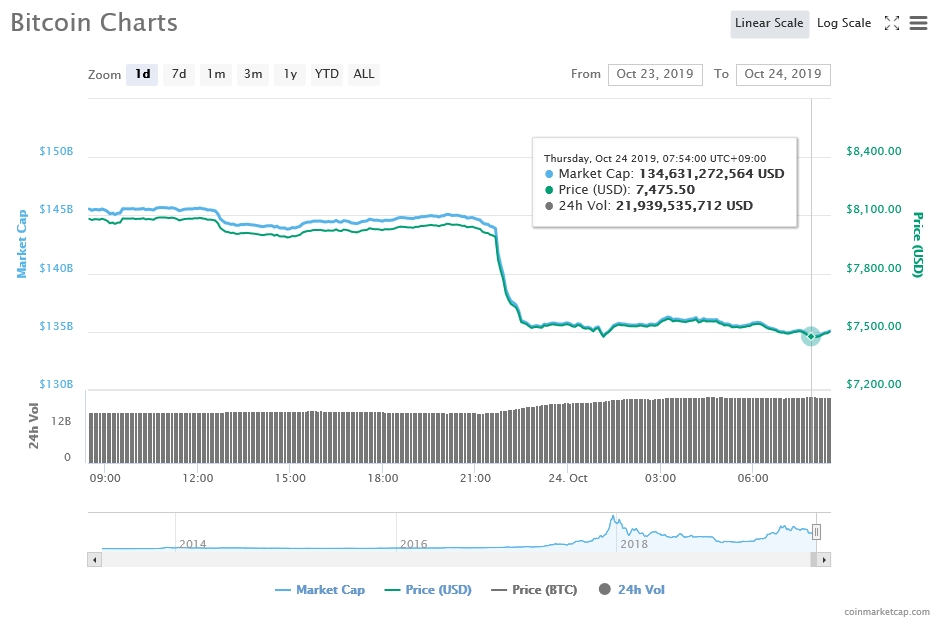This screenshot has height=620, width=940.
Task: Click the navigator scroll right arrow
Action: 824,560
